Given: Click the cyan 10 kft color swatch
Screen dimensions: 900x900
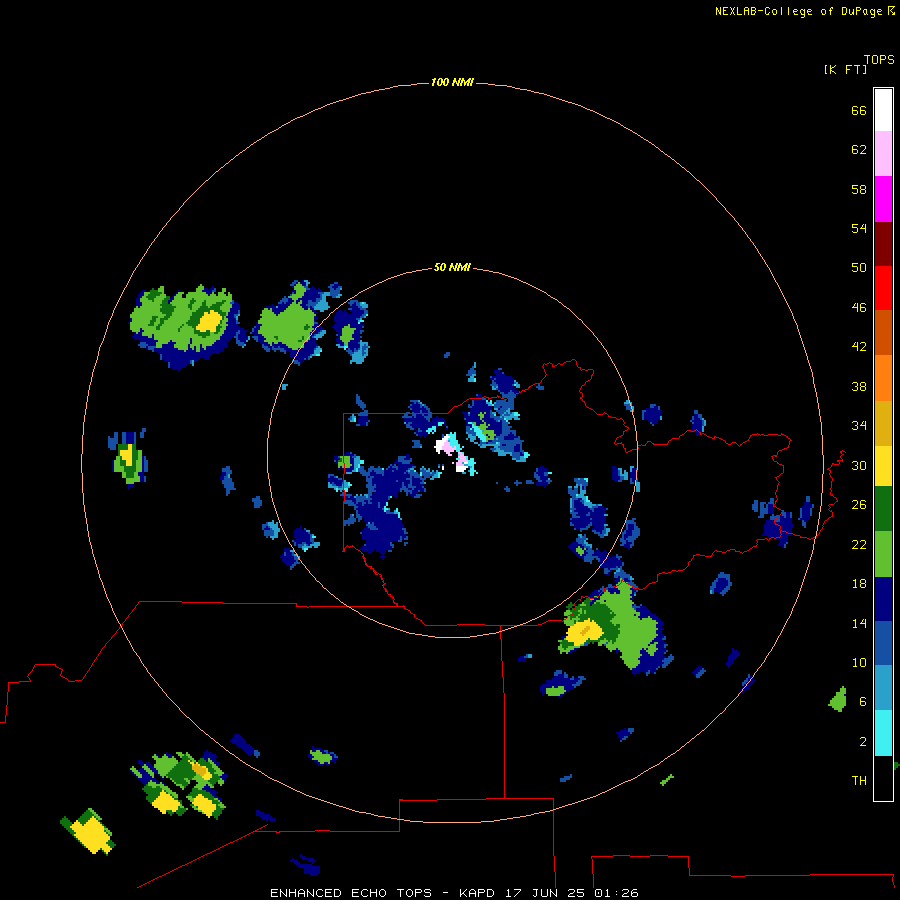Looking at the screenshot, I should 883,733.
